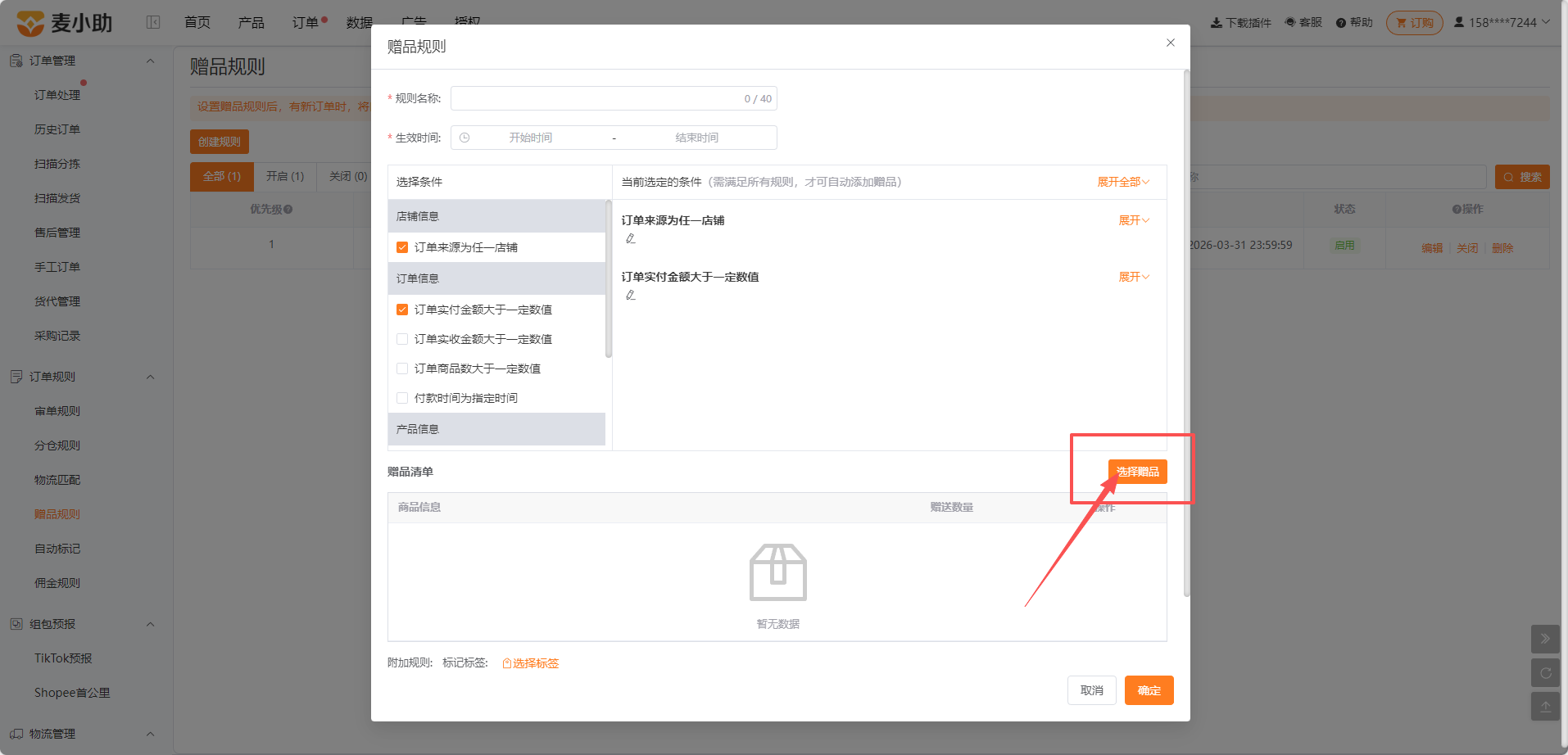
Task: Click 删除 link in rule row
Action: (x=1502, y=248)
